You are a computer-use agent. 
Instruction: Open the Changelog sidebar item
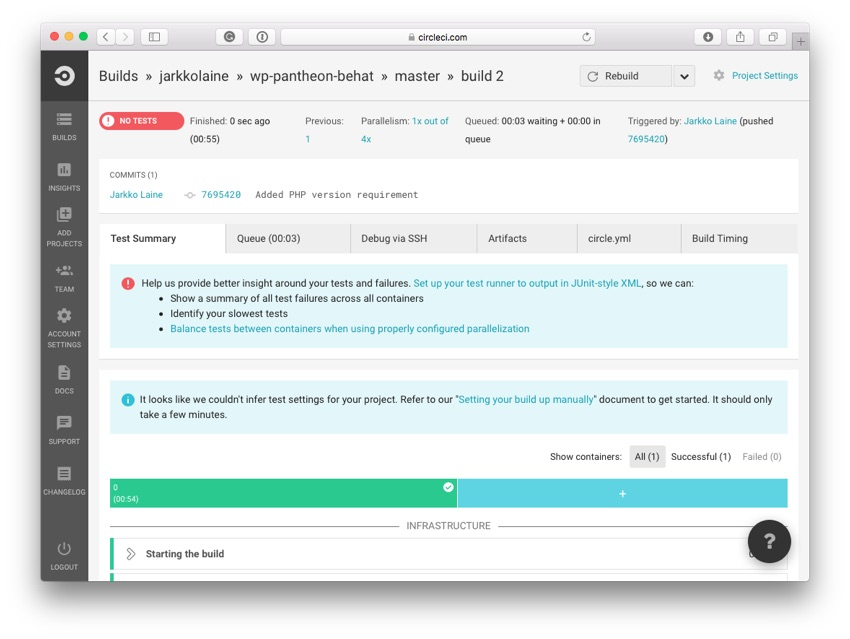(x=64, y=481)
